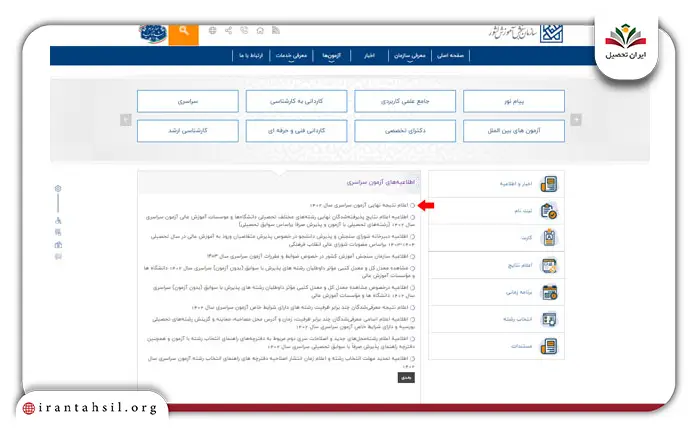Expand the آزمون‌ها menu

coord(331,56)
